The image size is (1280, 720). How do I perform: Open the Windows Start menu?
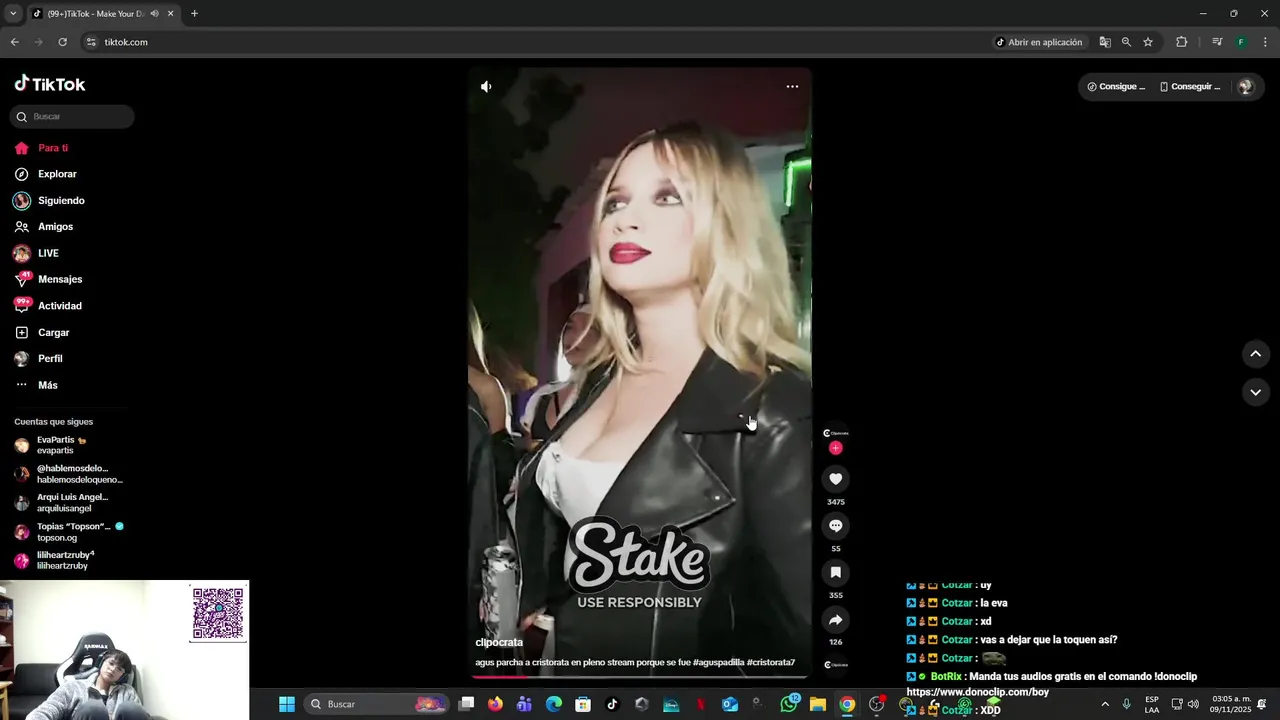coord(287,704)
